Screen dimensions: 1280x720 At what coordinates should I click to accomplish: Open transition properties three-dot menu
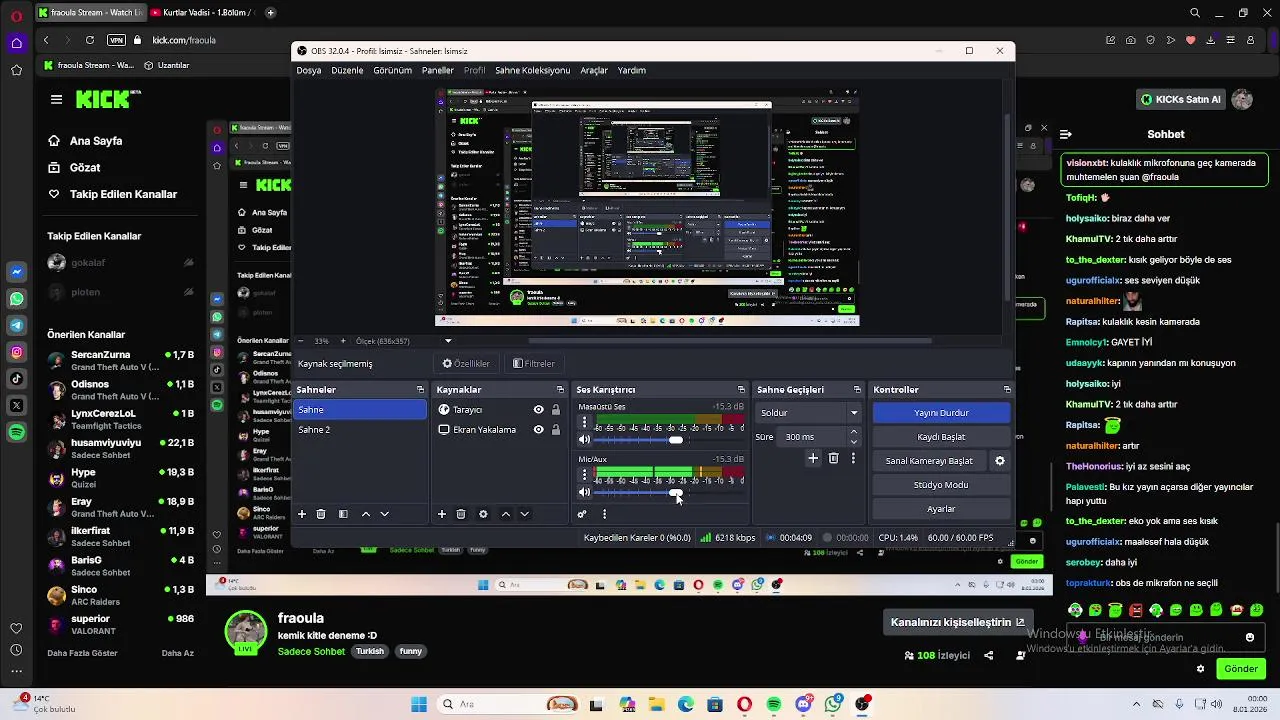point(853,458)
